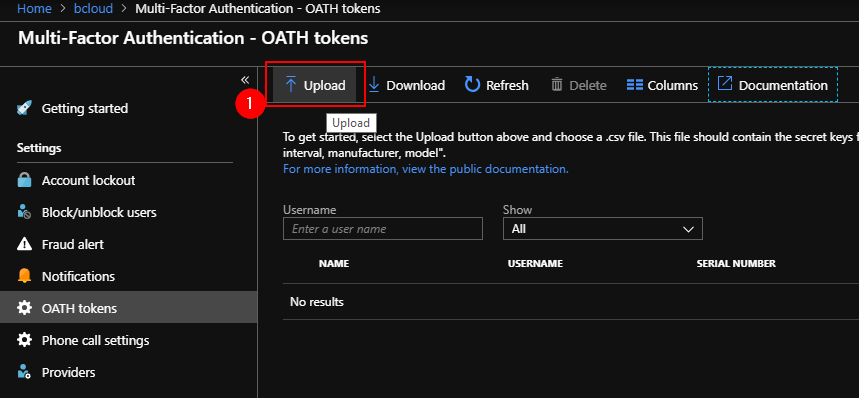Viewport: 859px width, 398px height.
Task: Open the public documentation link
Action: 426,169
